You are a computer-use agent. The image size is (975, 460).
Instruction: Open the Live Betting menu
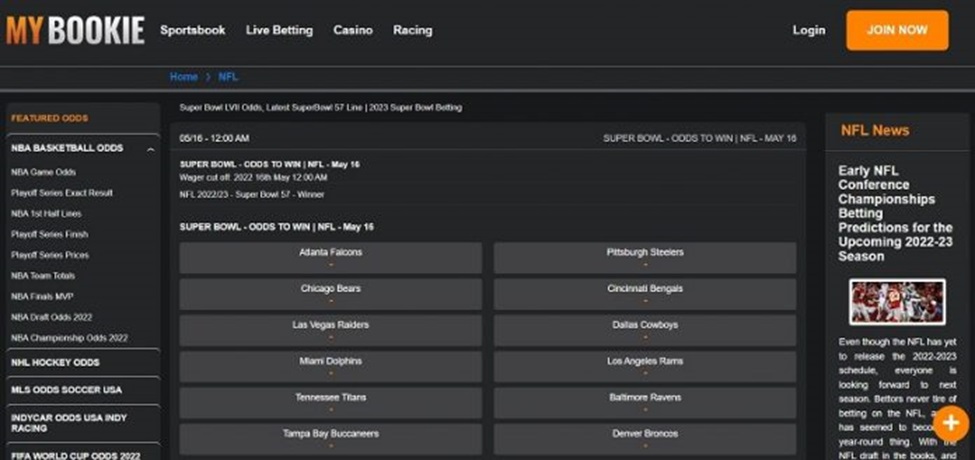pyautogui.click(x=279, y=30)
